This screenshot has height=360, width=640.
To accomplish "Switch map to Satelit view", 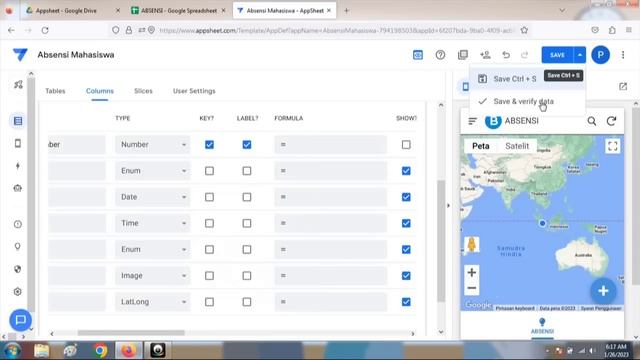I will 517,146.
